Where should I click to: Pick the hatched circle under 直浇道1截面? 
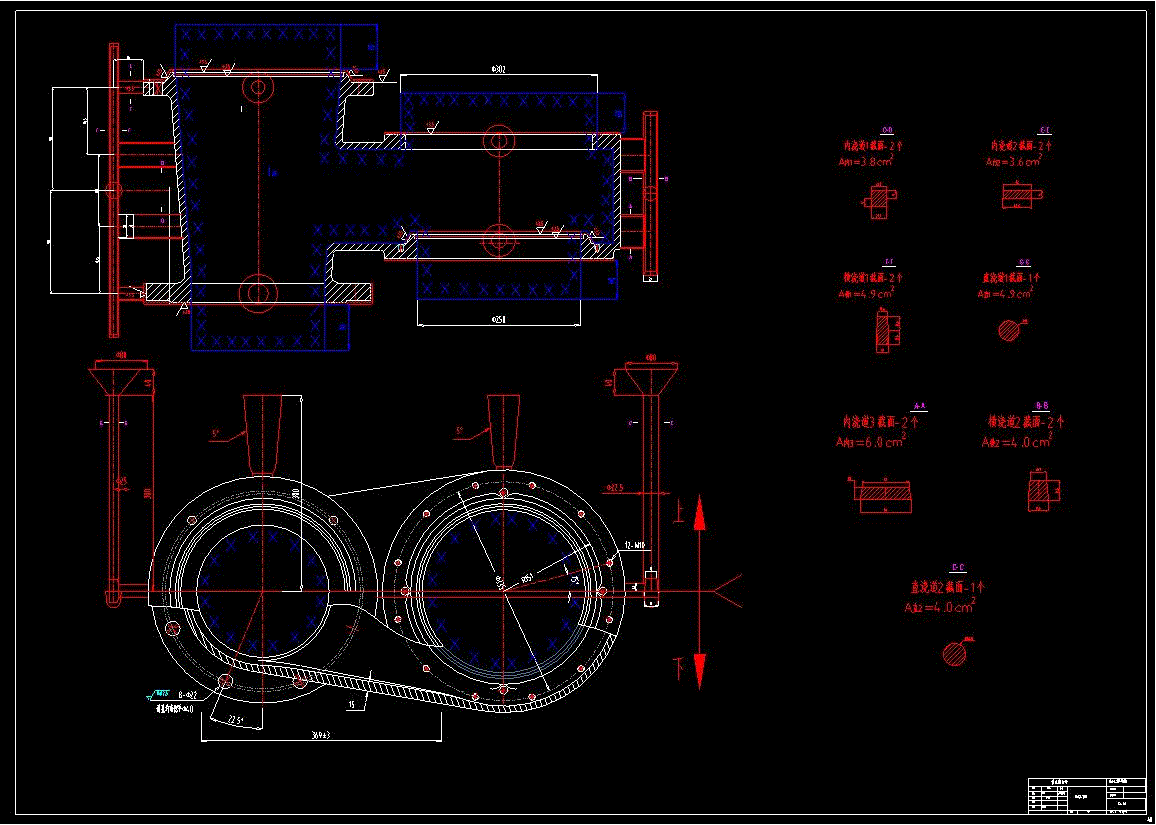(1009, 330)
